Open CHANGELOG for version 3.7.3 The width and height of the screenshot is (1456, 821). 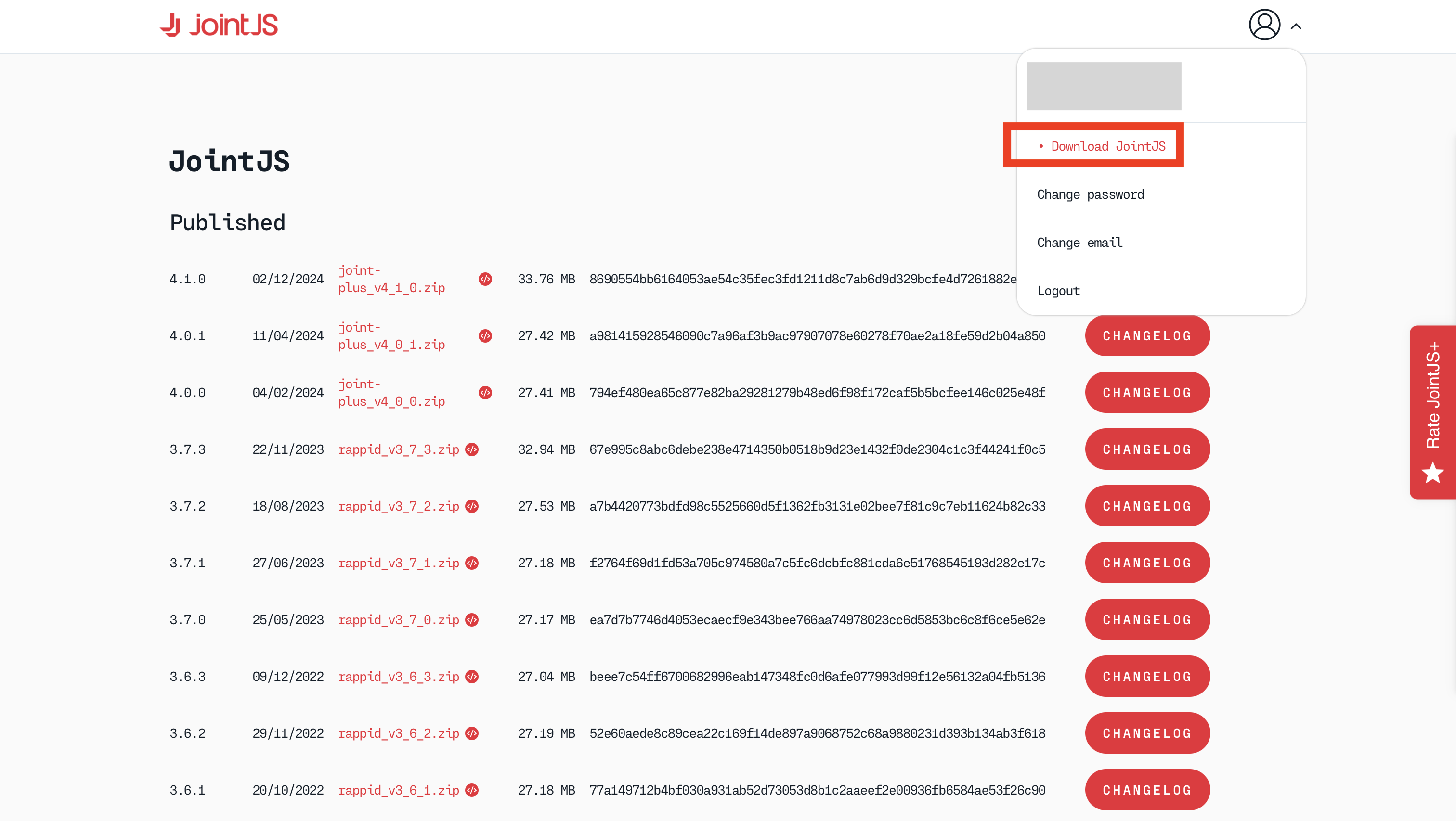pyautogui.click(x=1147, y=449)
